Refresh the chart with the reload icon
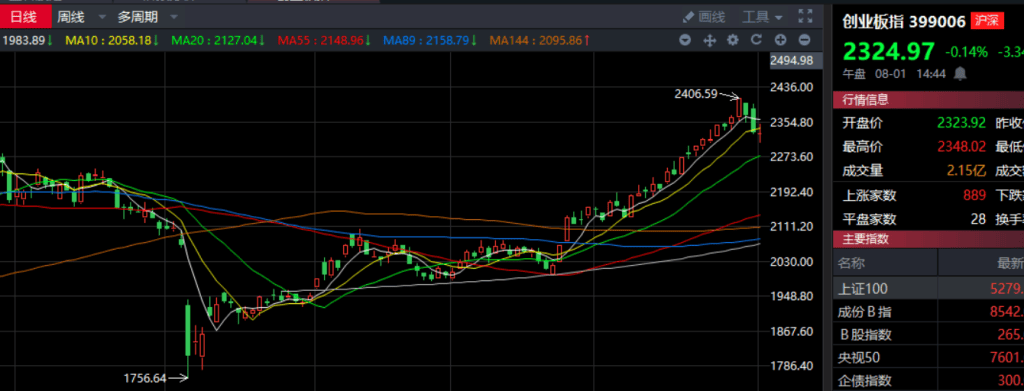The image size is (1024, 391). click(x=756, y=40)
